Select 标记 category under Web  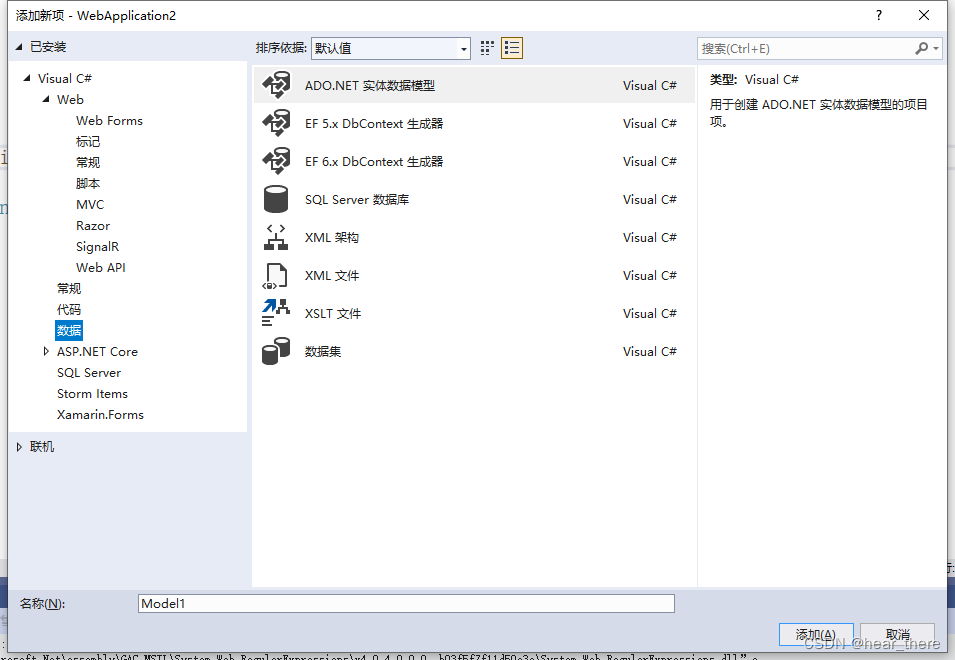pos(88,141)
